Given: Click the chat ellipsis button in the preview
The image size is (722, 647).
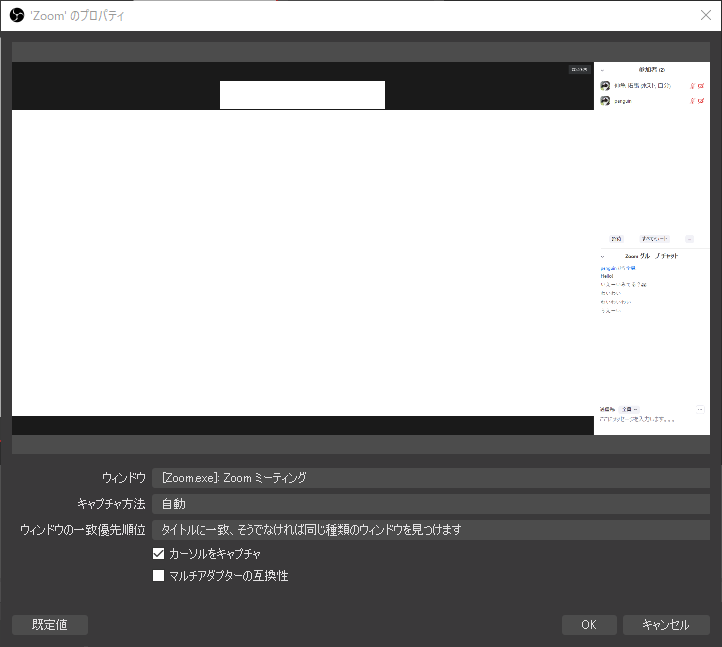Looking at the screenshot, I should tap(700, 409).
